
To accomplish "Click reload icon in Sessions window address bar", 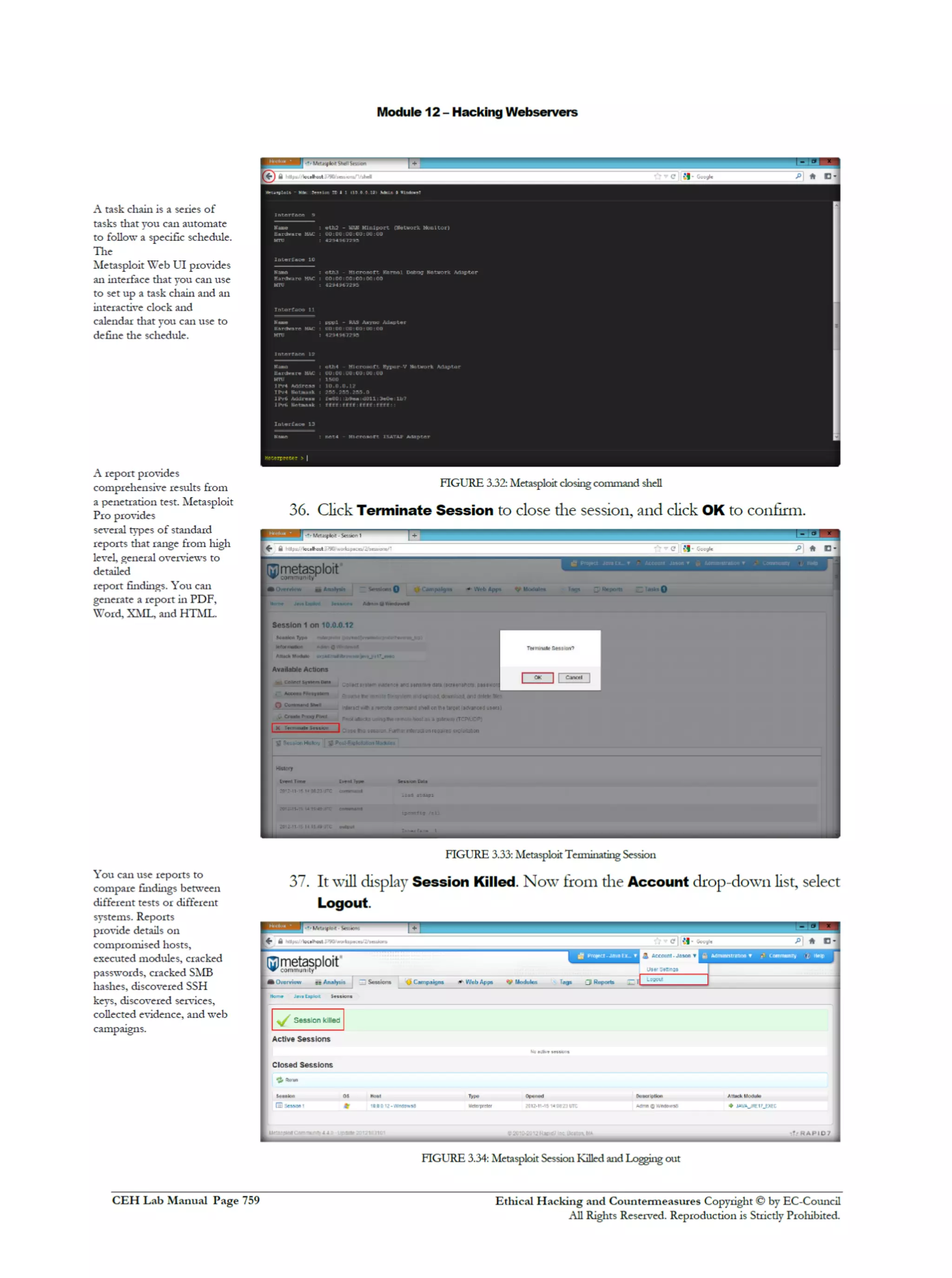I will coord(673,941).
